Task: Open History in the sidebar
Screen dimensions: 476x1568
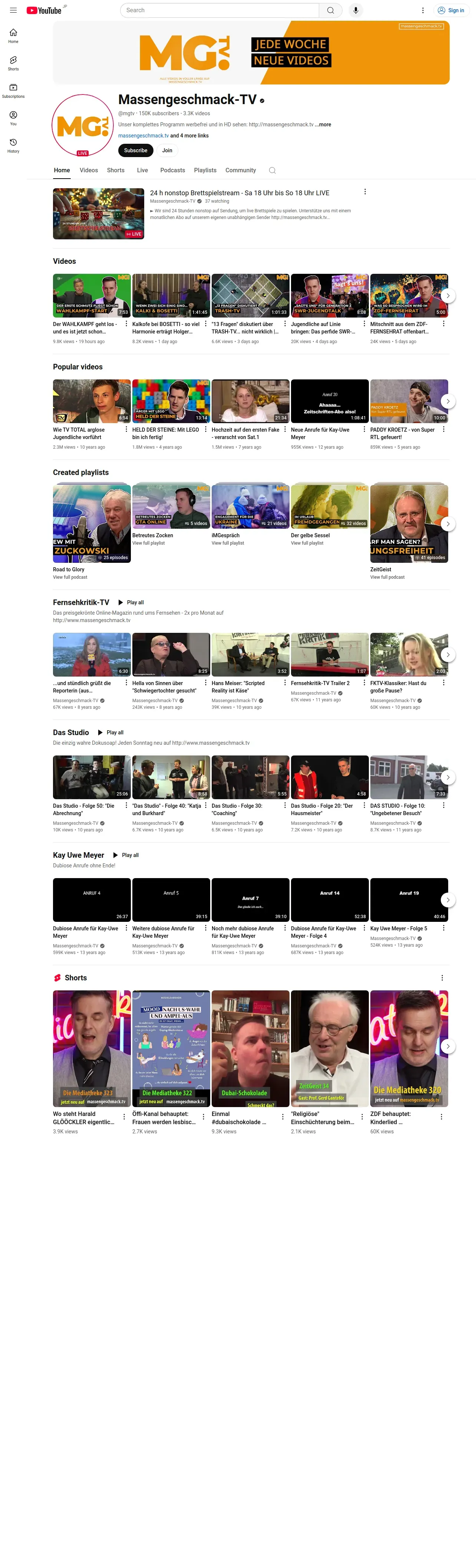Action: pos(13,146)
